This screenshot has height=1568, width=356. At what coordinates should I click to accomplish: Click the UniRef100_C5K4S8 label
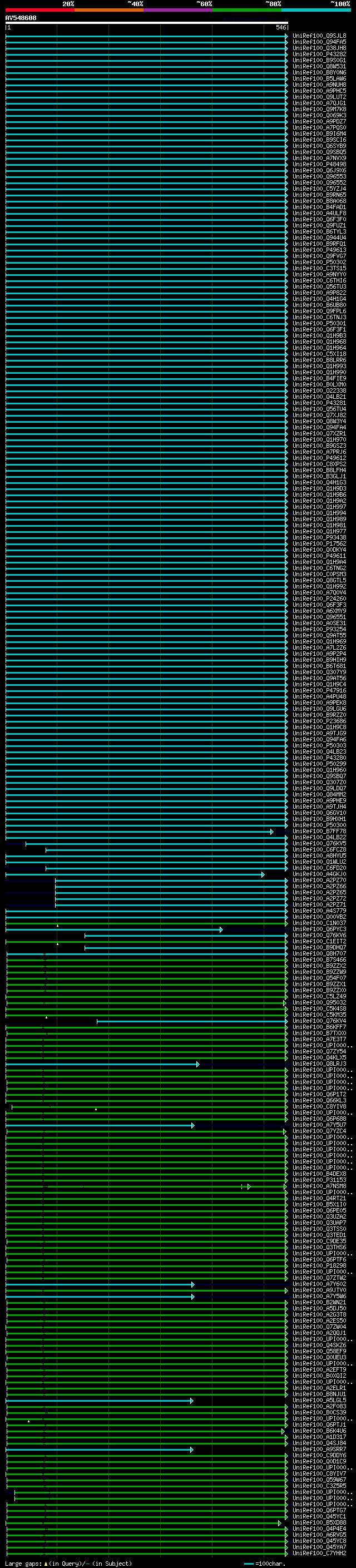pyautogui.click(x=319, y=1008)
